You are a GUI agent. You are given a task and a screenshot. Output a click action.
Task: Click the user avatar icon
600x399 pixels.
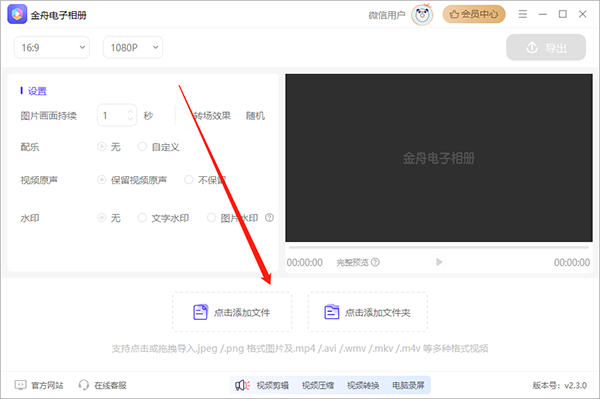[x=422, y=15]
